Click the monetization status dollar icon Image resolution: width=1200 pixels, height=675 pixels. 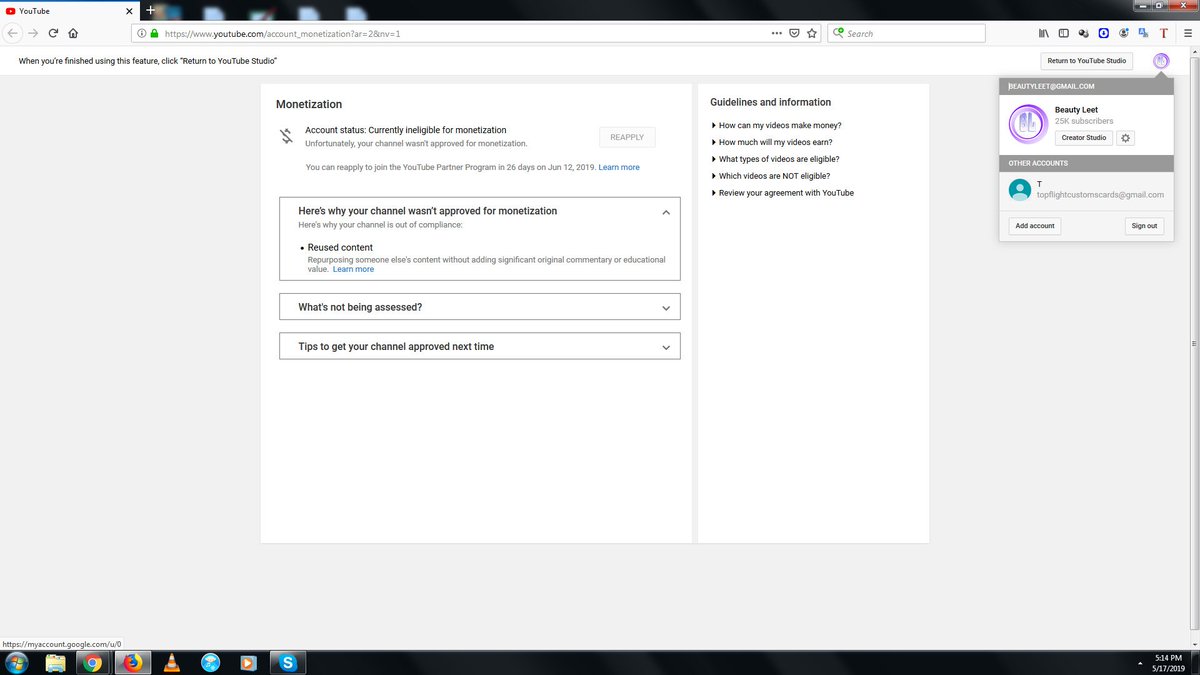pyautogui.click(x=286, y=136)
